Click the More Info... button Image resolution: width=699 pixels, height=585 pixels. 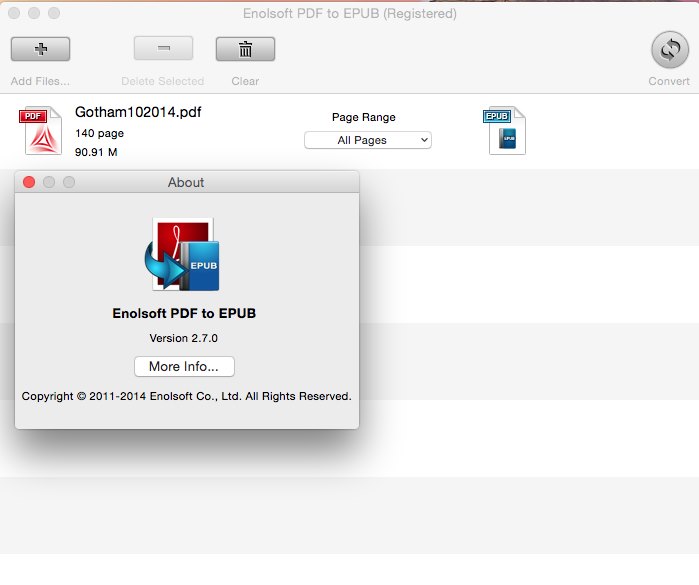click(184, 367)
